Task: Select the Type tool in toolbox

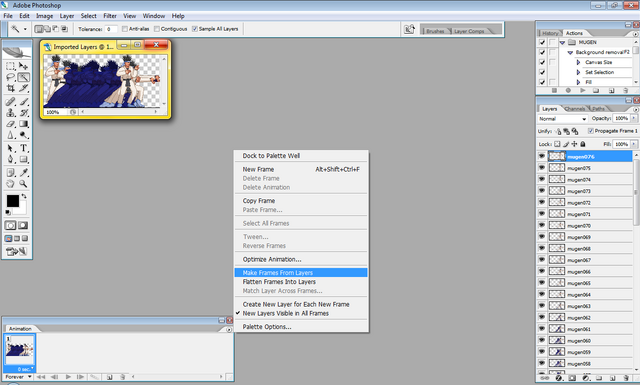Action: 24,149
